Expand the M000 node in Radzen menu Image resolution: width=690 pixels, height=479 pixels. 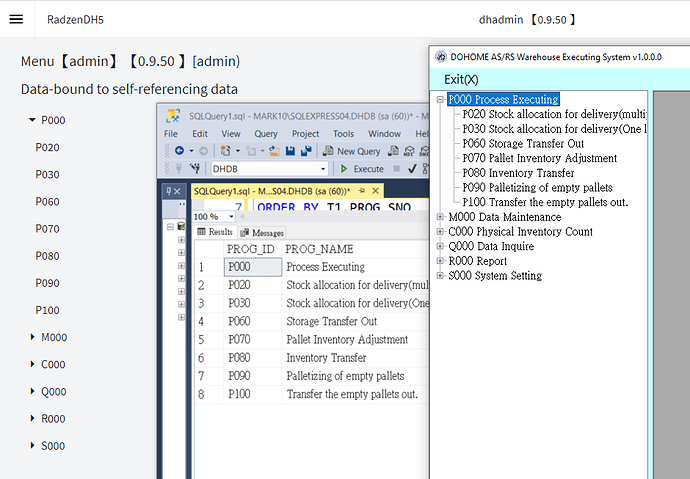32,337
